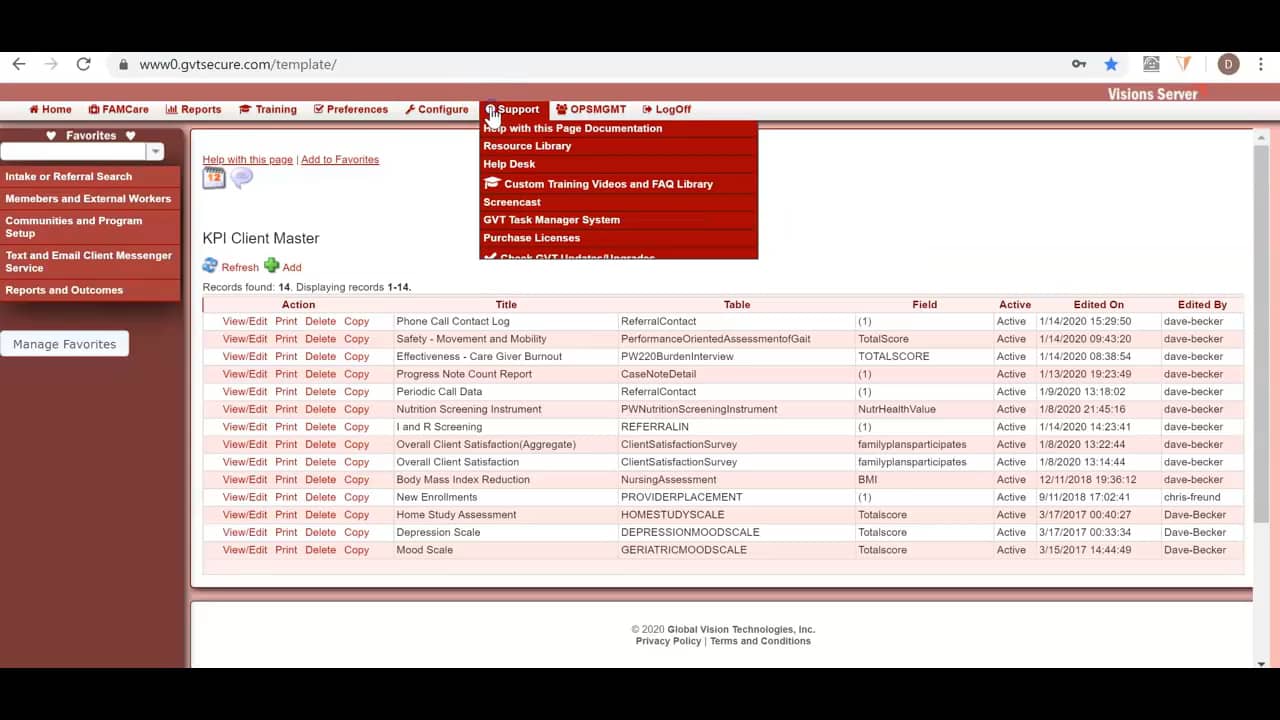1280x720 pixels.
Task: Copy the Mood Scale row
Action: (x=357, y=550)
